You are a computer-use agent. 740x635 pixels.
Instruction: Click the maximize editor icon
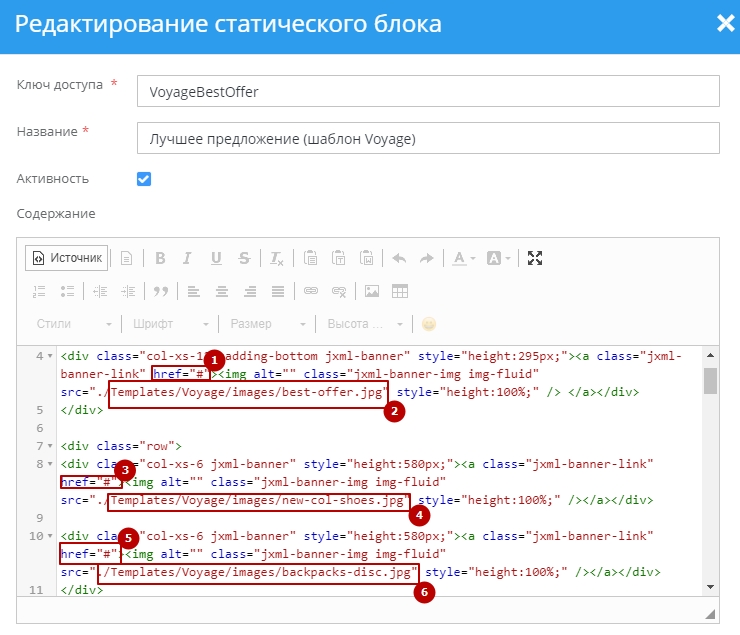tap(535, 258)
